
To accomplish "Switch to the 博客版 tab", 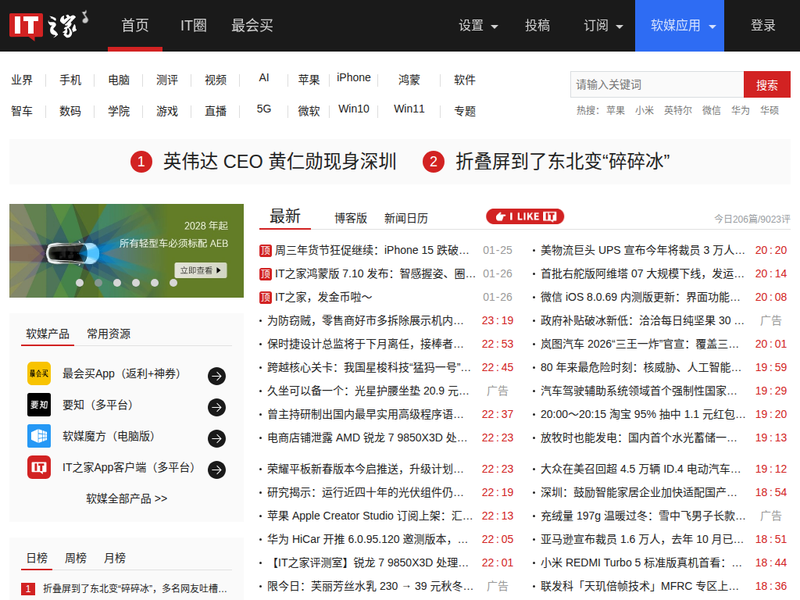I will (350, 218).
